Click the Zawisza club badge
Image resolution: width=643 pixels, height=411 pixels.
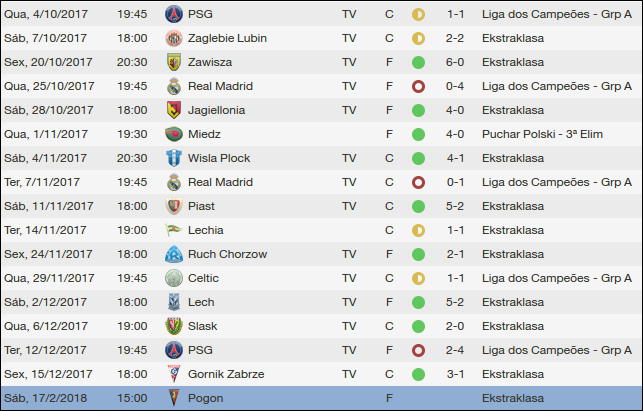pos(173,62)
